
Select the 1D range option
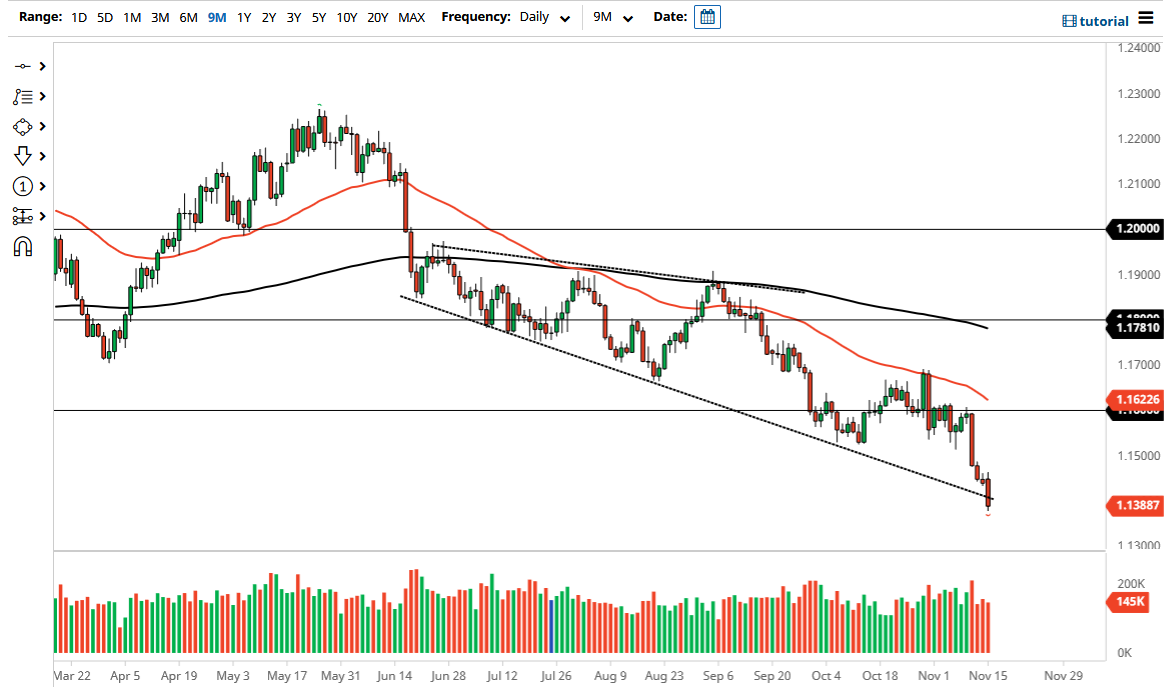click(78, 17)
